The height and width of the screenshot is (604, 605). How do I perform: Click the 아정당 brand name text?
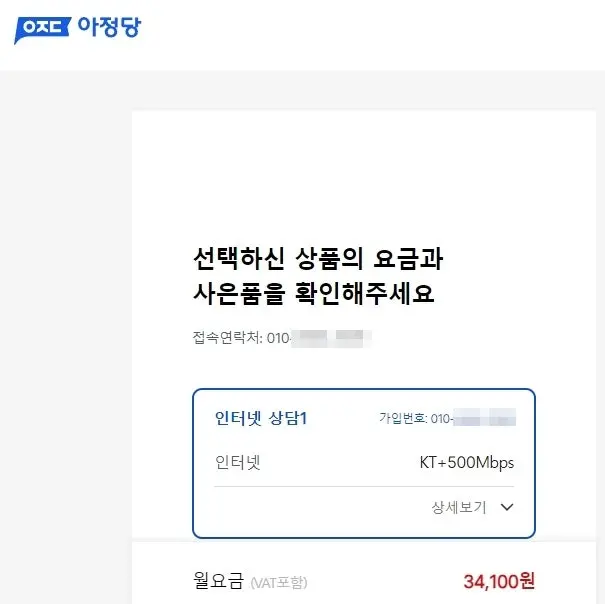pyautogui.click(x=109, y=27)
